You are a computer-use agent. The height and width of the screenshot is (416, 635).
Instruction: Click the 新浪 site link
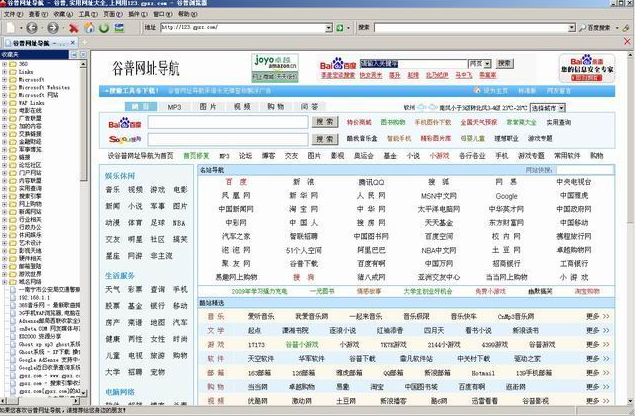point(302,182)
